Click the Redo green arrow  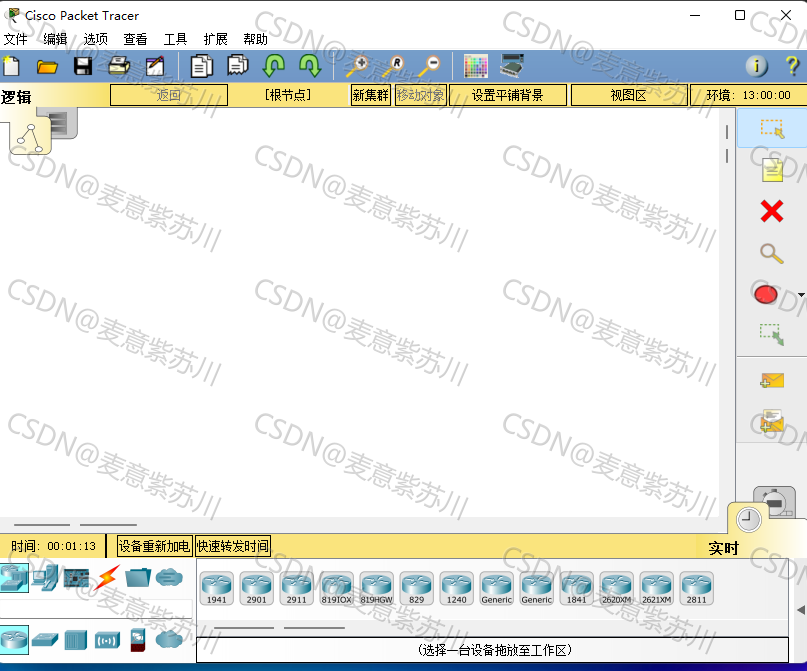pos(310,66)
